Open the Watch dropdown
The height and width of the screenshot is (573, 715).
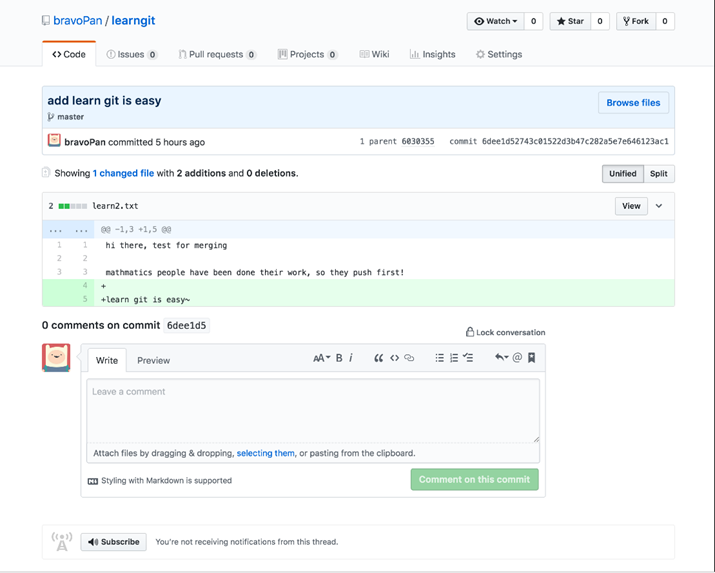(x=496, y=21)
